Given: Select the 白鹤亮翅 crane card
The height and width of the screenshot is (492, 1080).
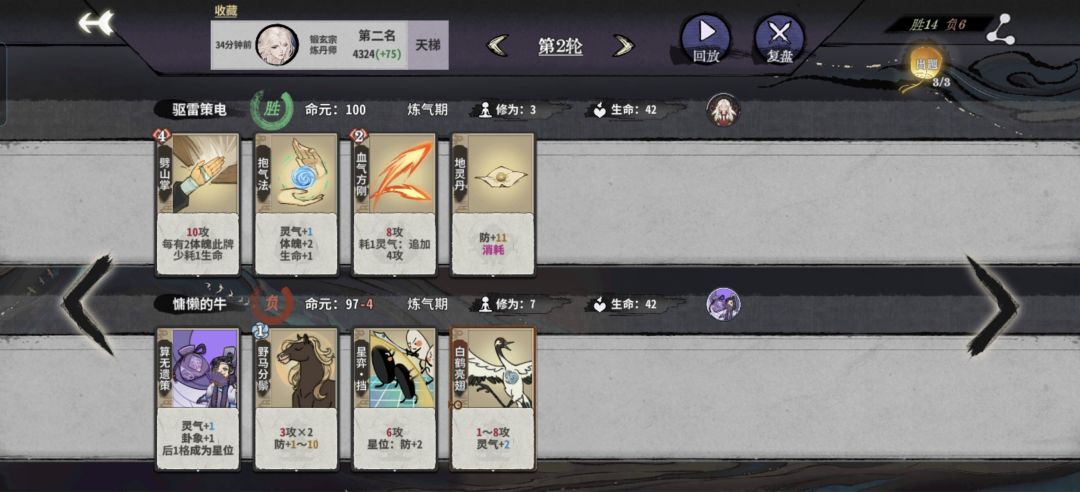Looking at the screenshot, I should coord(492,398).
